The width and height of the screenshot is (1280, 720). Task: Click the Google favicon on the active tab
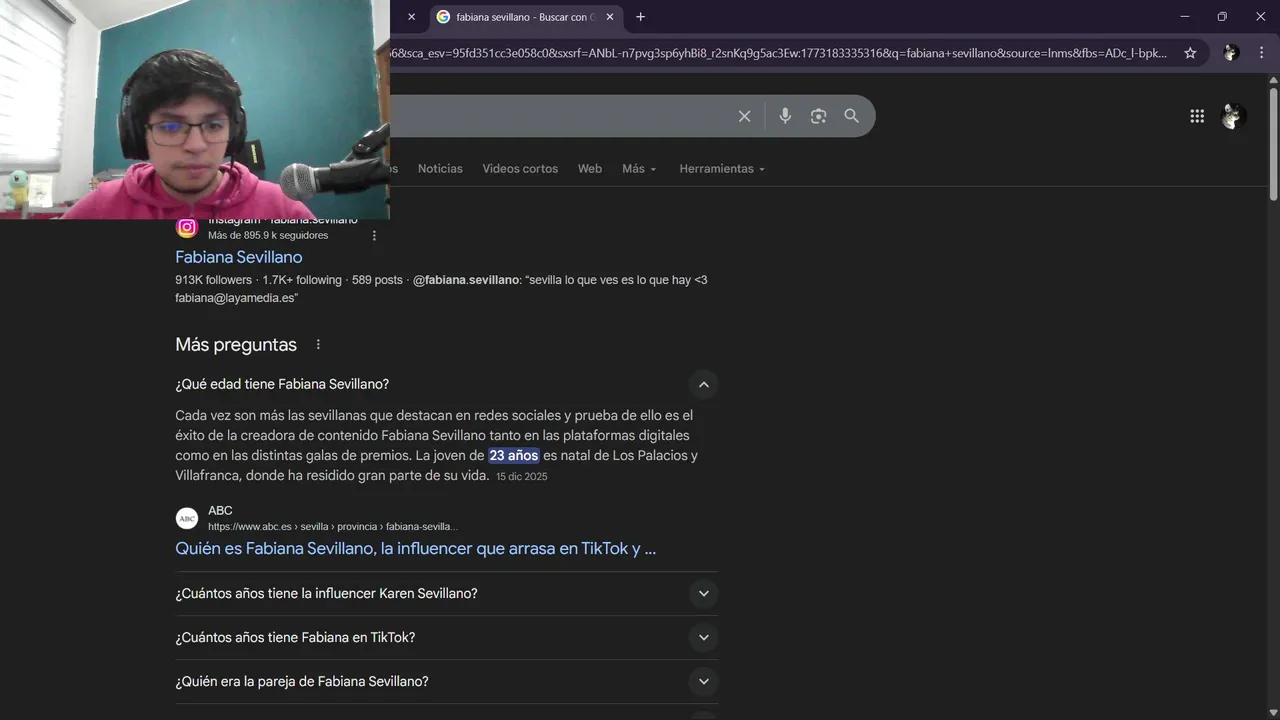tap(443, 17)
